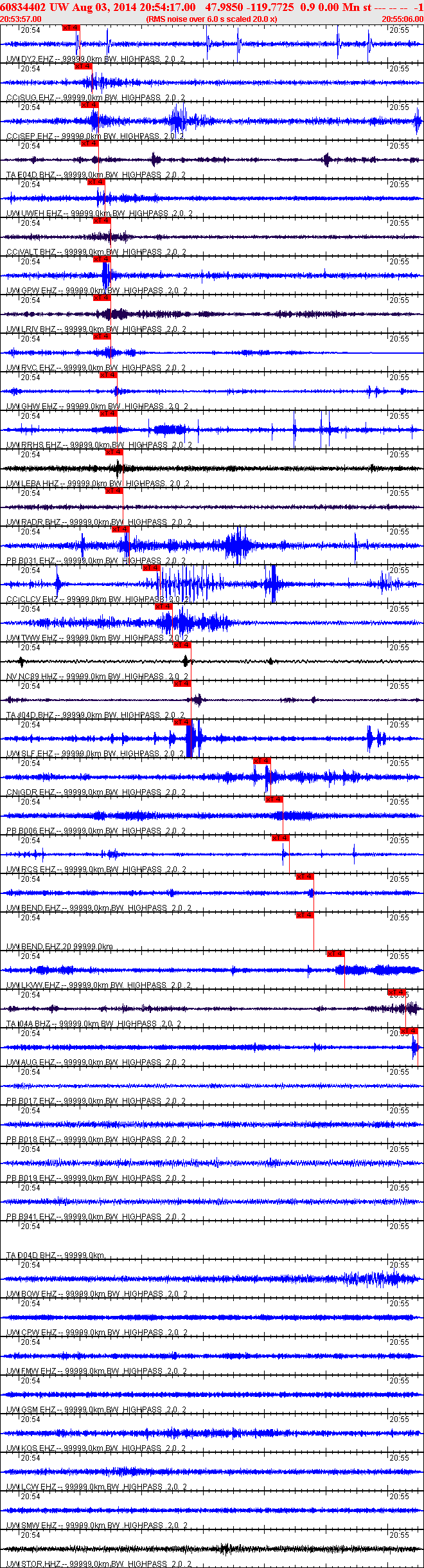Select the red pick flag on CC SUG trace
Viewport: 424px width, 1568px height.
tap(83, 66)
